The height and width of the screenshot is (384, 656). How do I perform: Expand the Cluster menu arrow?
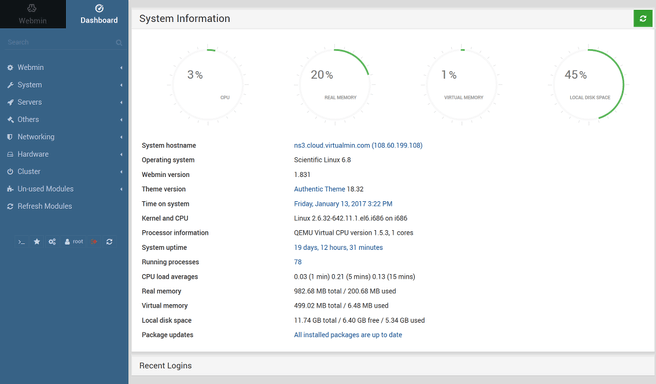click(x=121, y=172)
